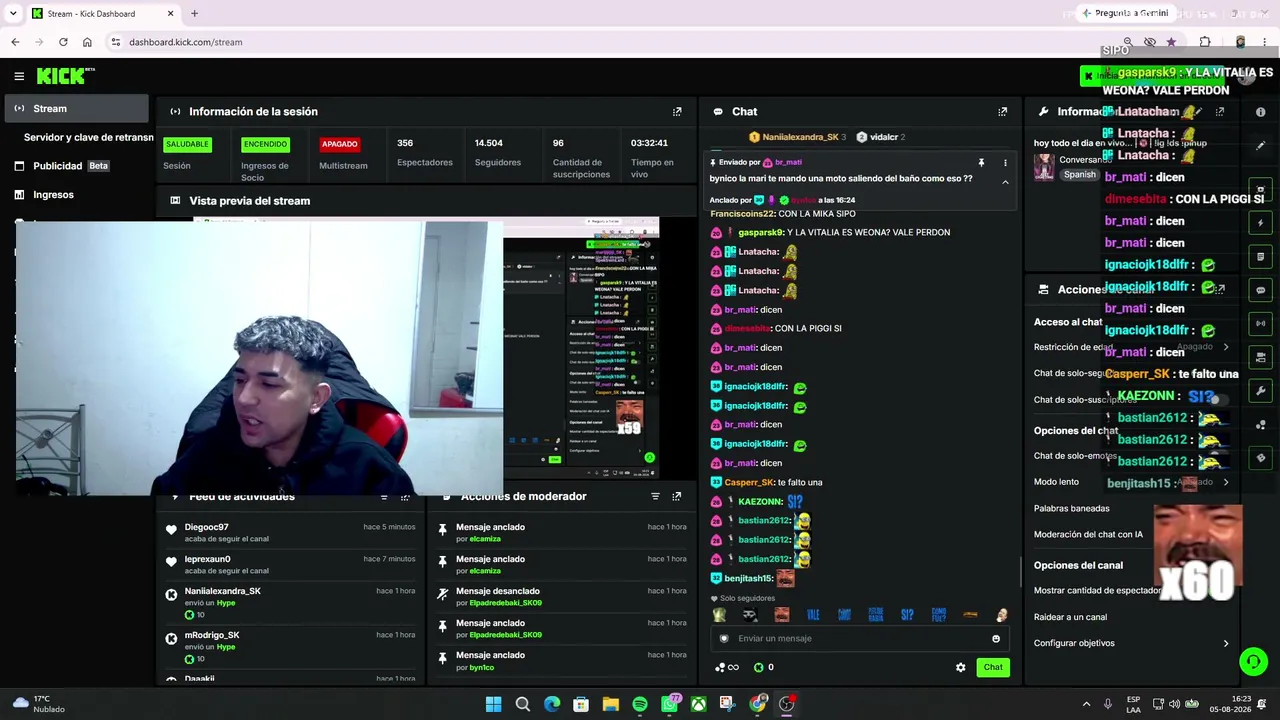Open Raidear a un canal
Image resolution: width=1280 pixels, height=720 pixels.
pyautogui.click(x=1070, y=617)
